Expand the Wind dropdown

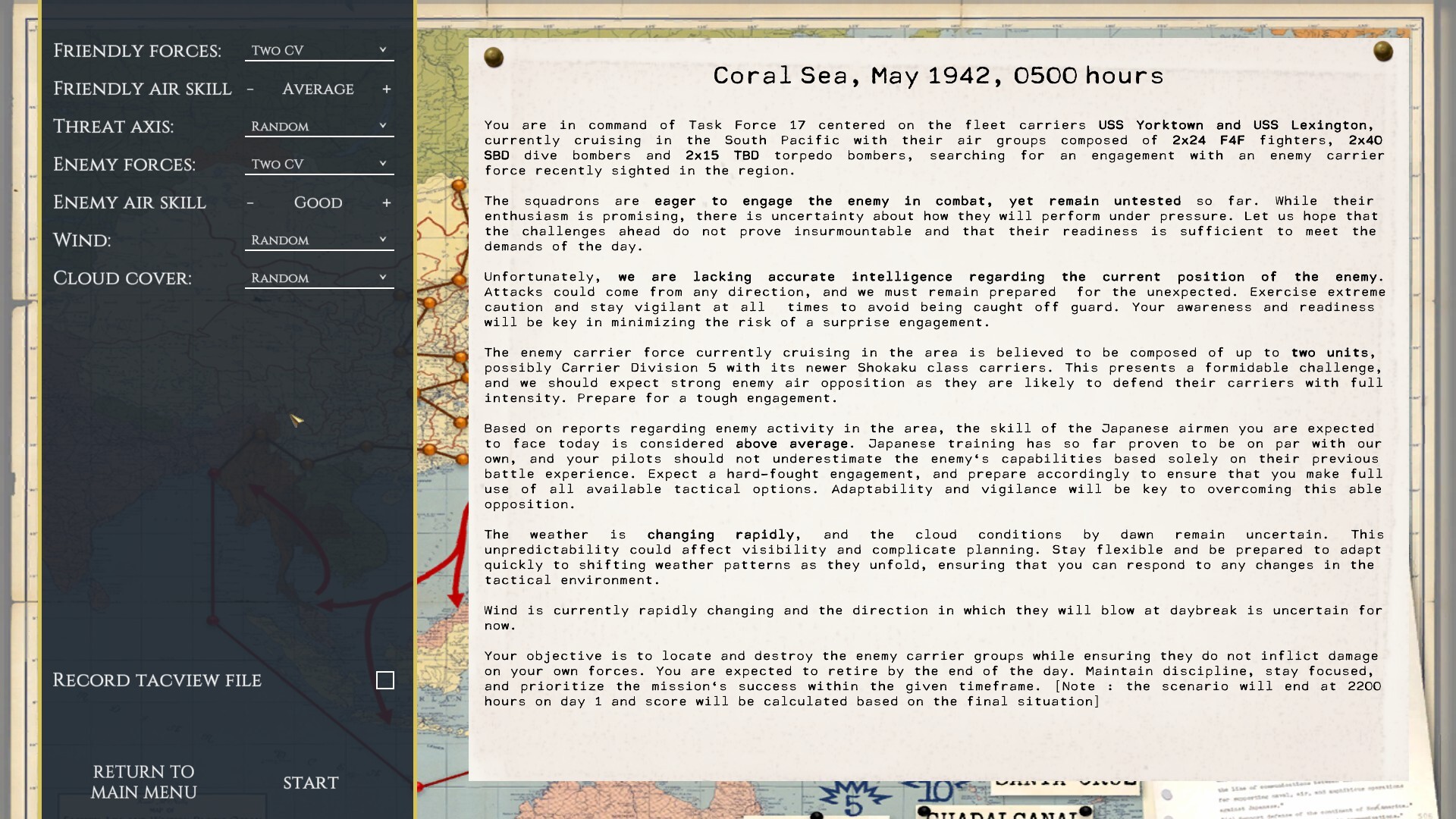(x=319, y=240)
